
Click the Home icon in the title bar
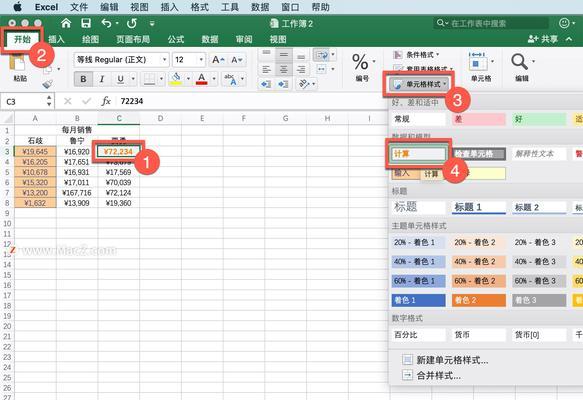coord(66,23)
